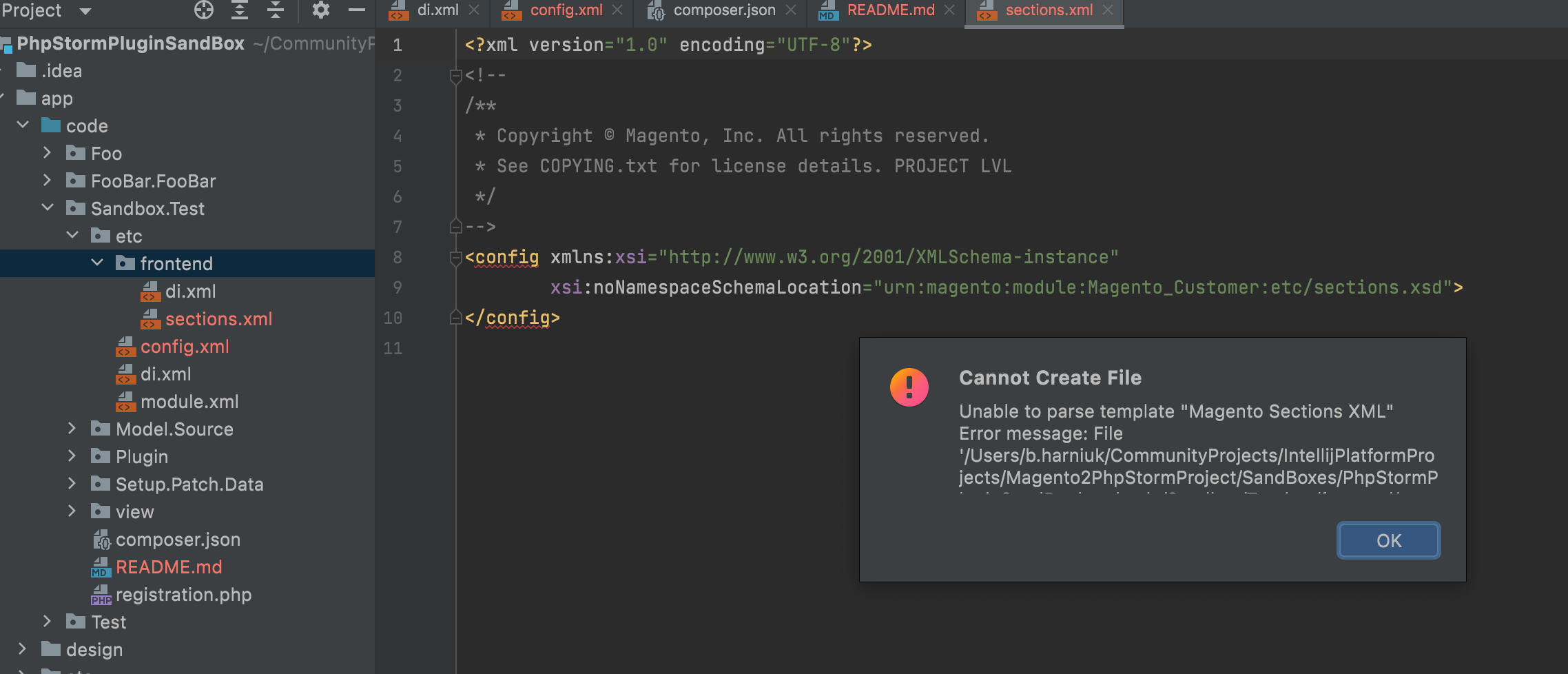Click README.md file icon in tree
The image size is (1568, 674).
(101, 567)
